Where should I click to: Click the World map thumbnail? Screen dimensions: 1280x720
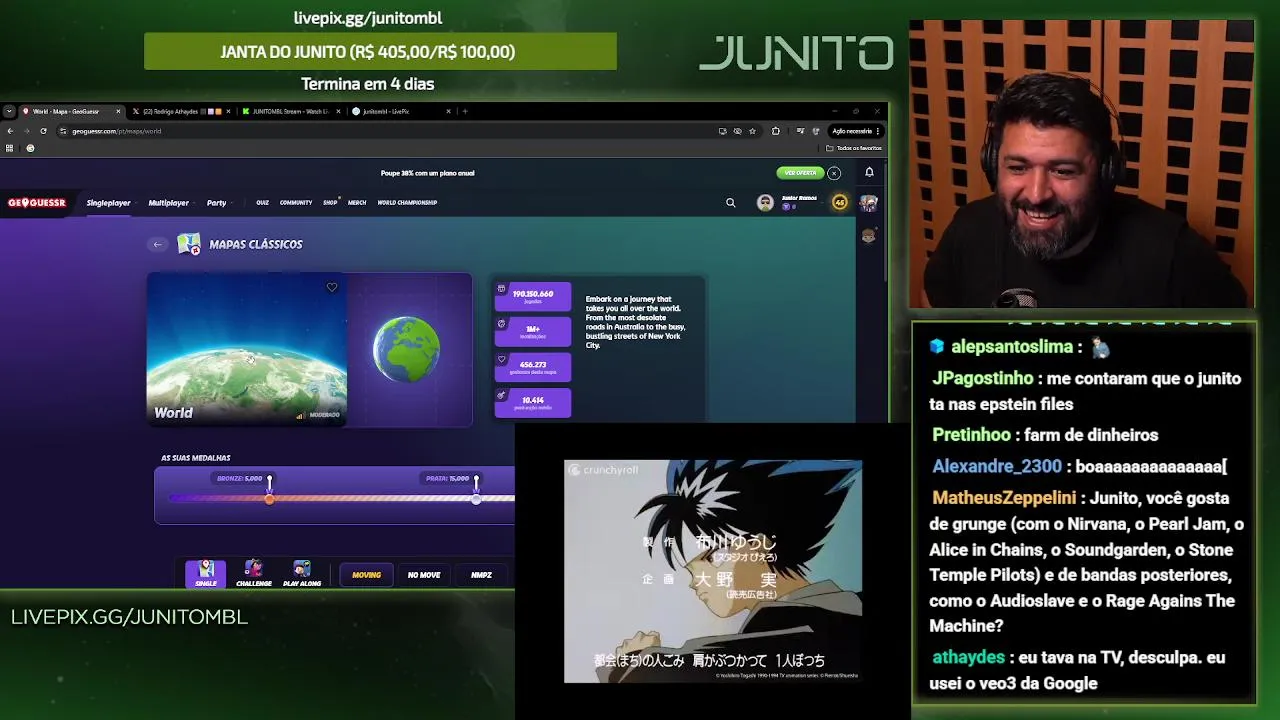point(247,349)
